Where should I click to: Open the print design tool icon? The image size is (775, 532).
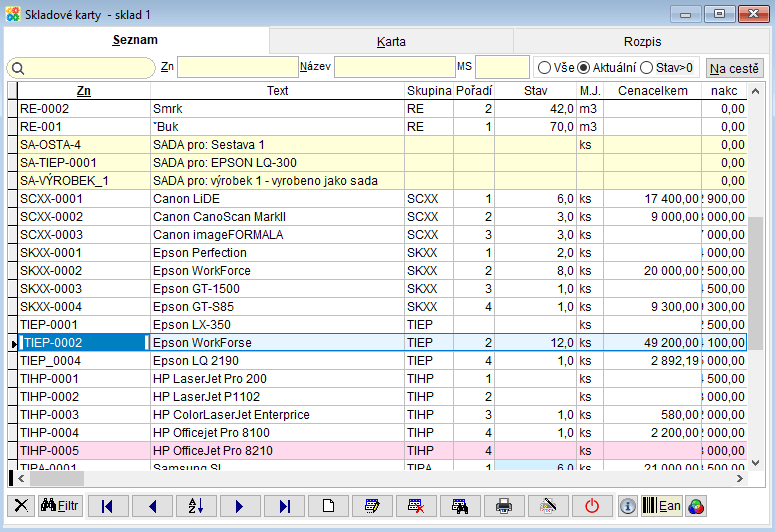click(x=548, y=506)
